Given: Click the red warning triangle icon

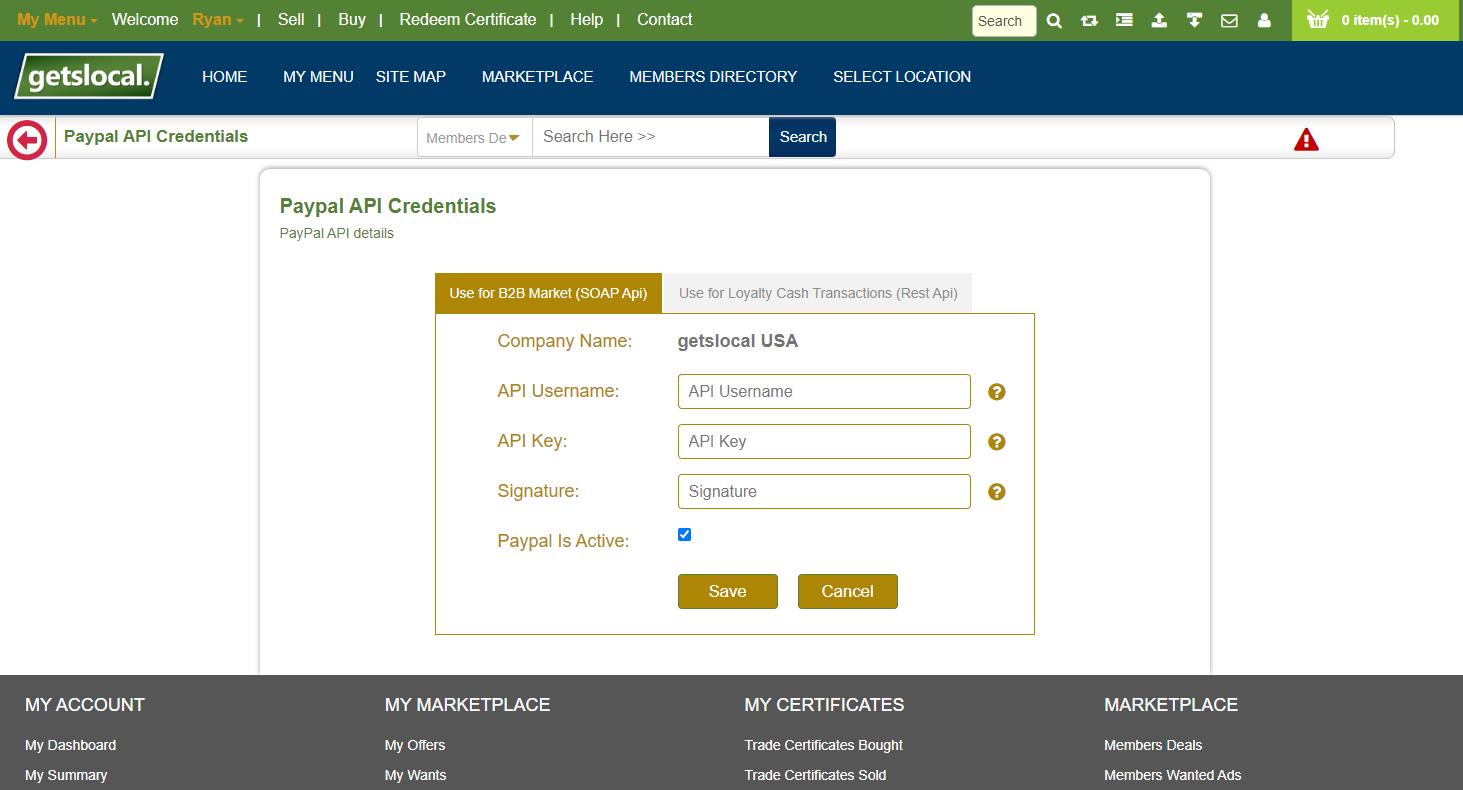Looking at the screenshot, I should click(x=1306, y=140).
